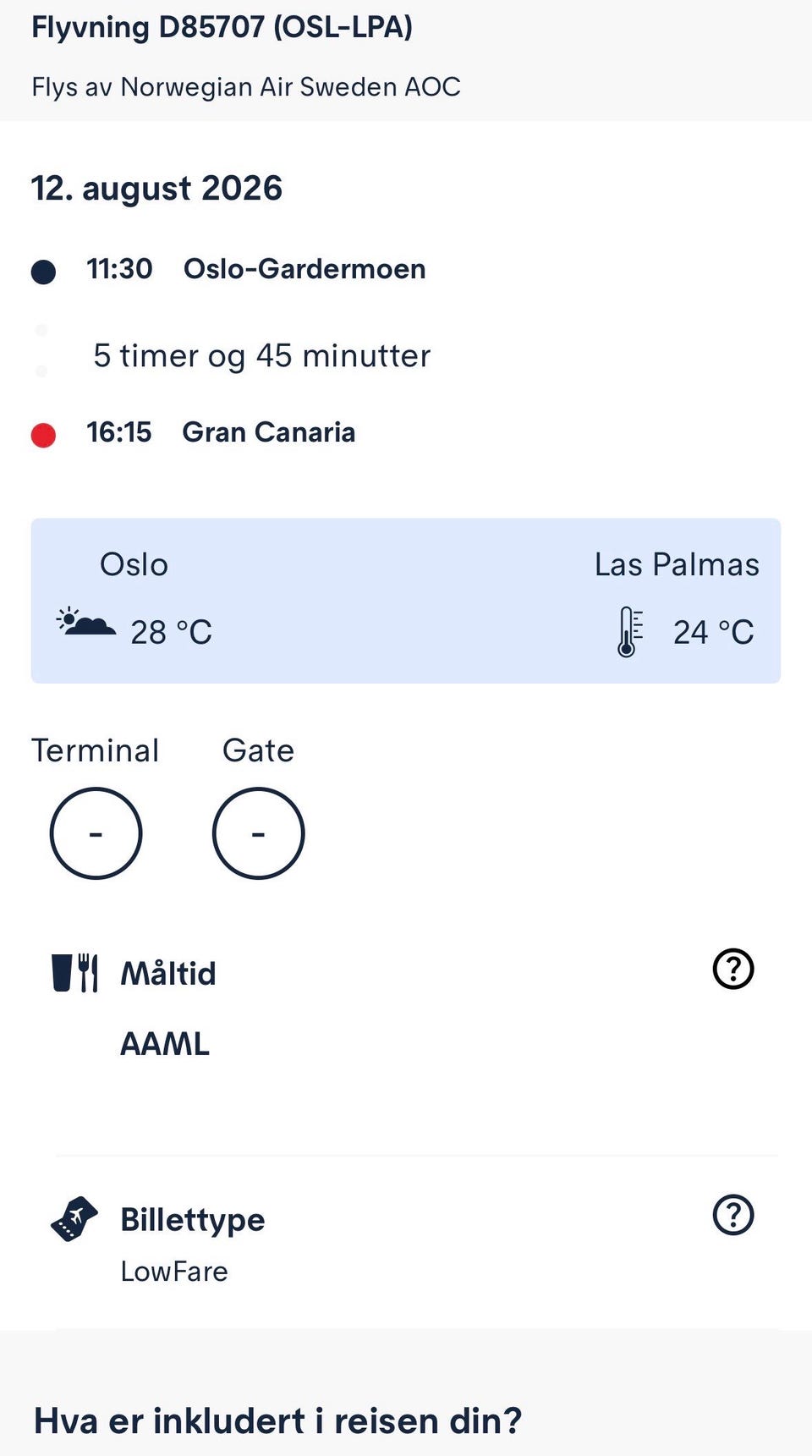Select the Terminal circle indicator
Viewport: 812px width, 1456px height.
(96, 833)
